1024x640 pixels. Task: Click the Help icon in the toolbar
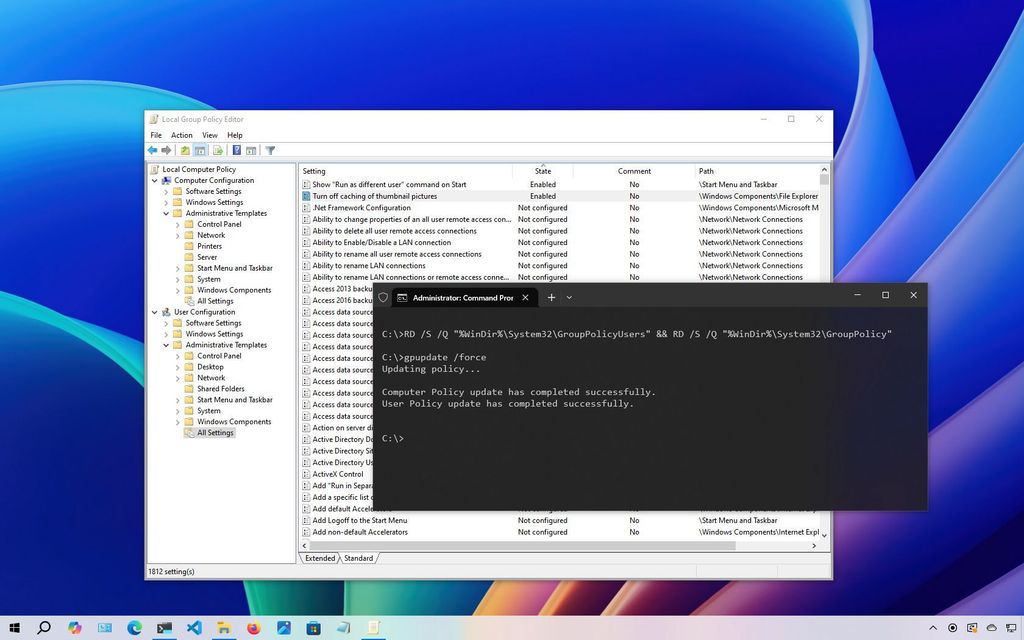point(236,150)
